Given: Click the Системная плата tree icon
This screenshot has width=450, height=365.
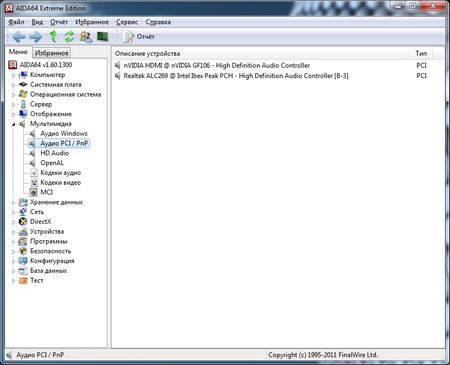Looking at the screenshot, I should point(23,84).
